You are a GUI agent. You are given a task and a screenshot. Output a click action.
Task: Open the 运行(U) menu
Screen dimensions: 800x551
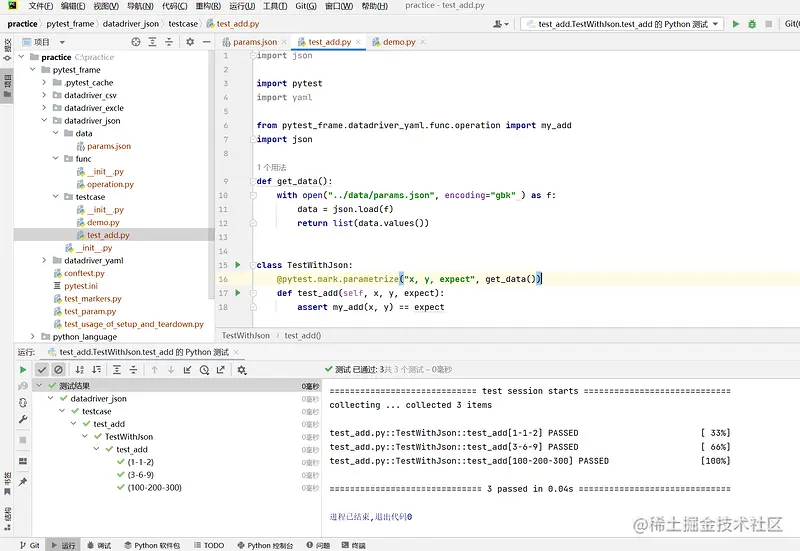(242, 6)
